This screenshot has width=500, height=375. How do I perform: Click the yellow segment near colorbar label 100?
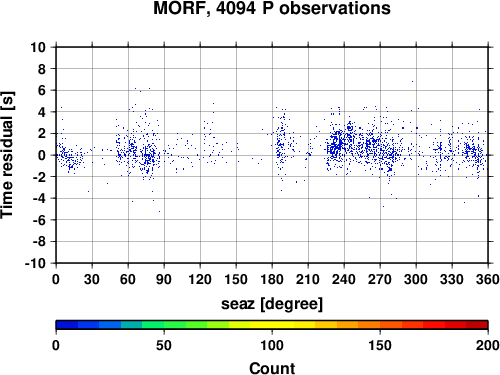coord(272,325)
